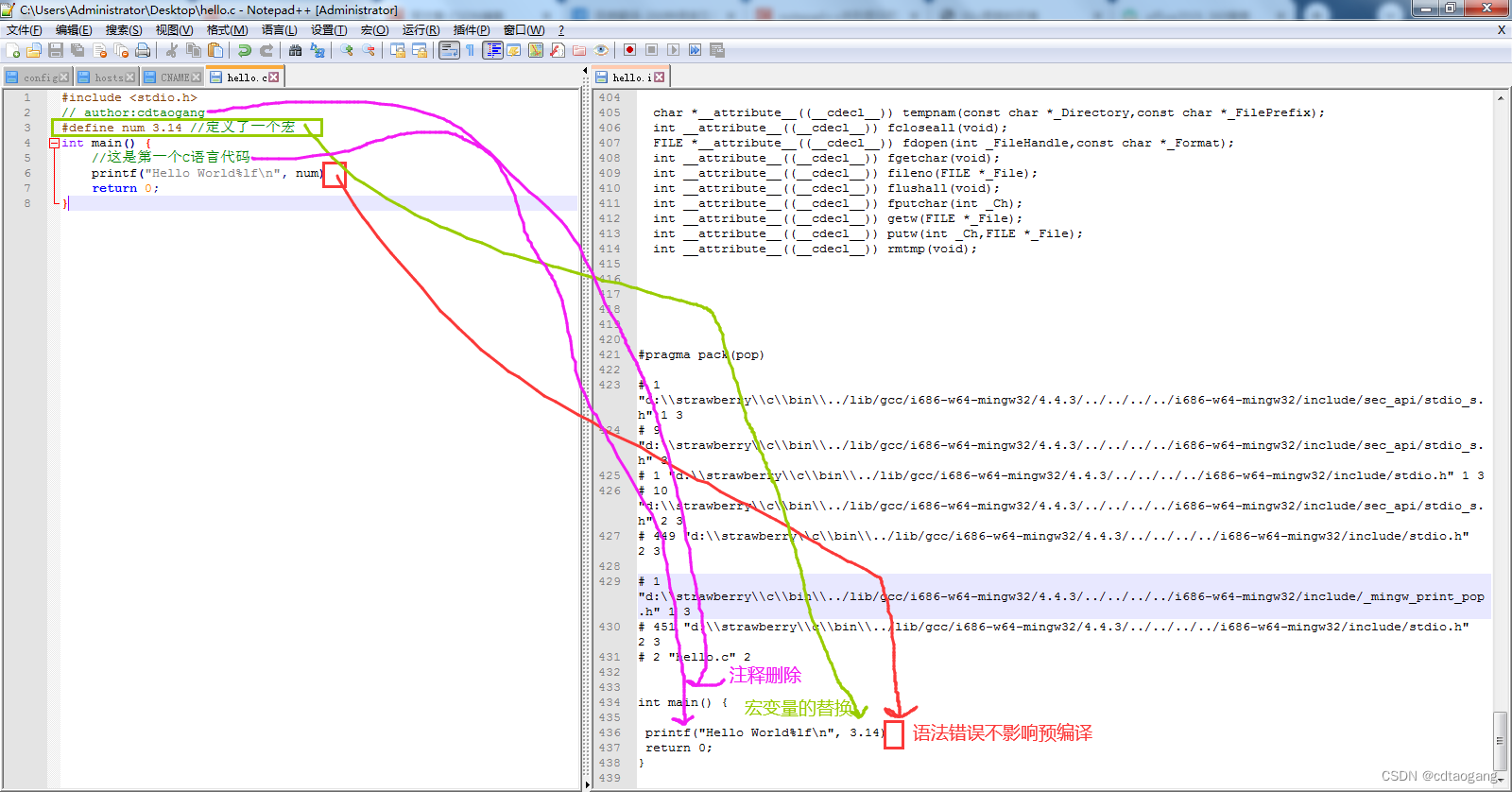
Task: Toggle the indent guide display
Action: pyautogui.click(x=492, y=50)
